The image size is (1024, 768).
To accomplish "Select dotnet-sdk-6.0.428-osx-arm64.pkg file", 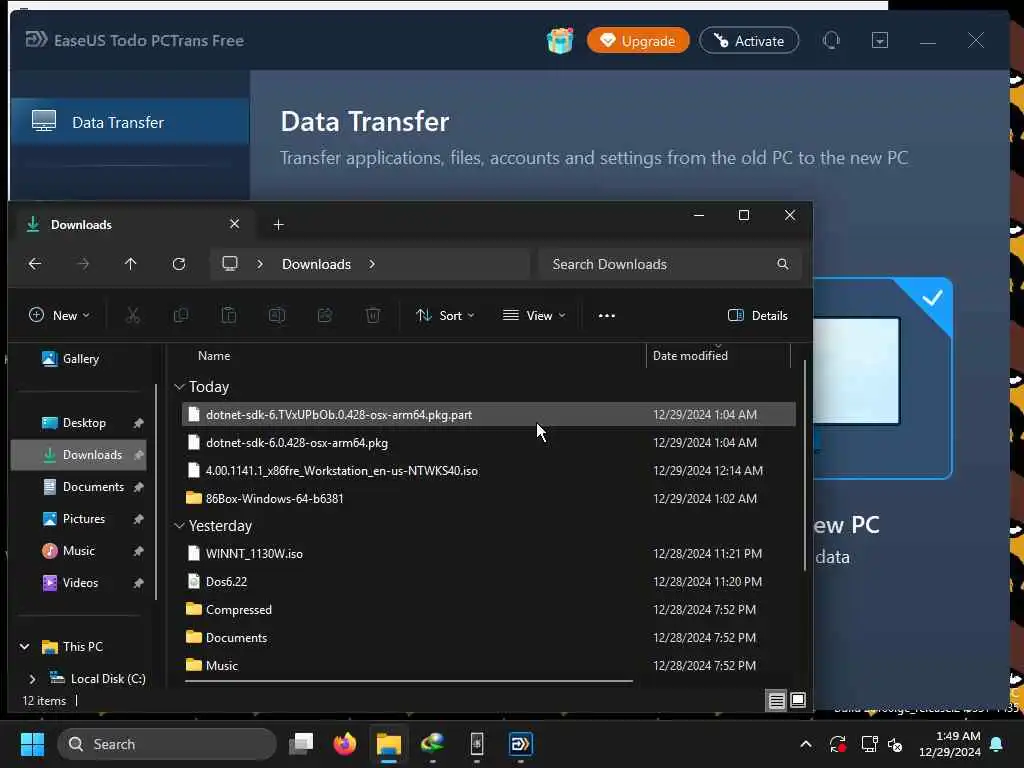I will coord(488,443).
